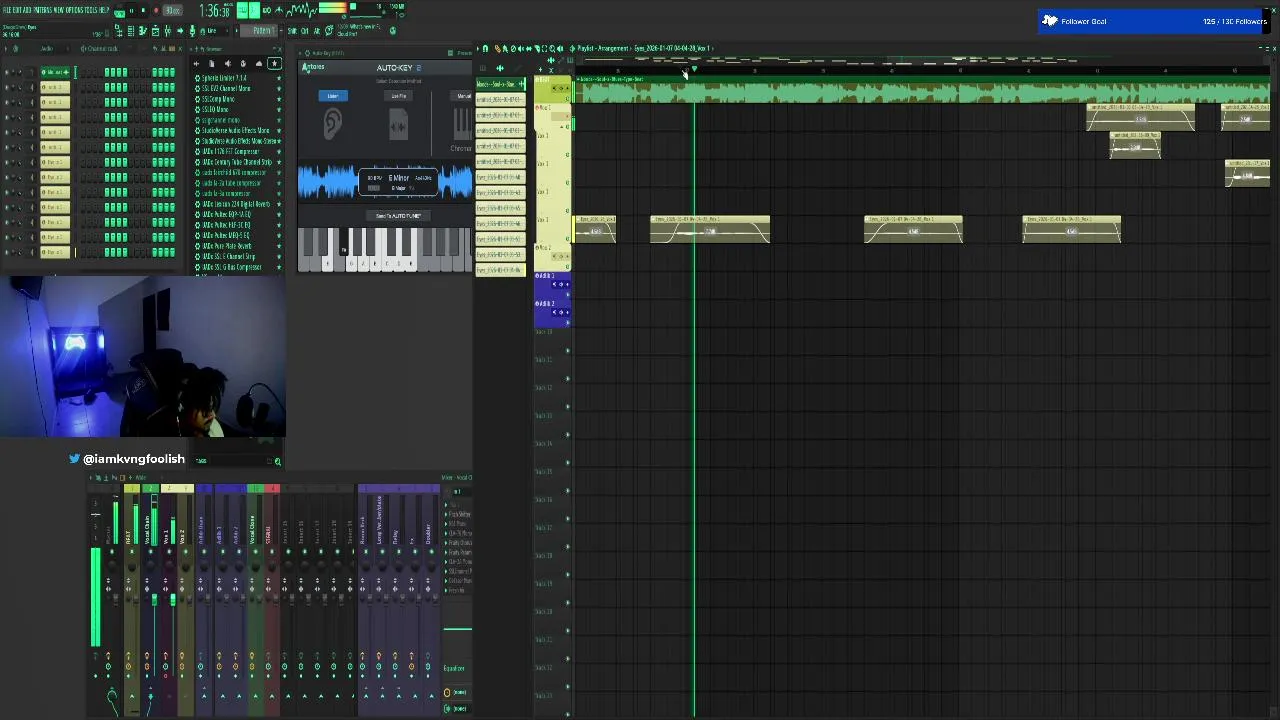Open the TOOLS menu
1280x720 pixels.
coord(91,10)
